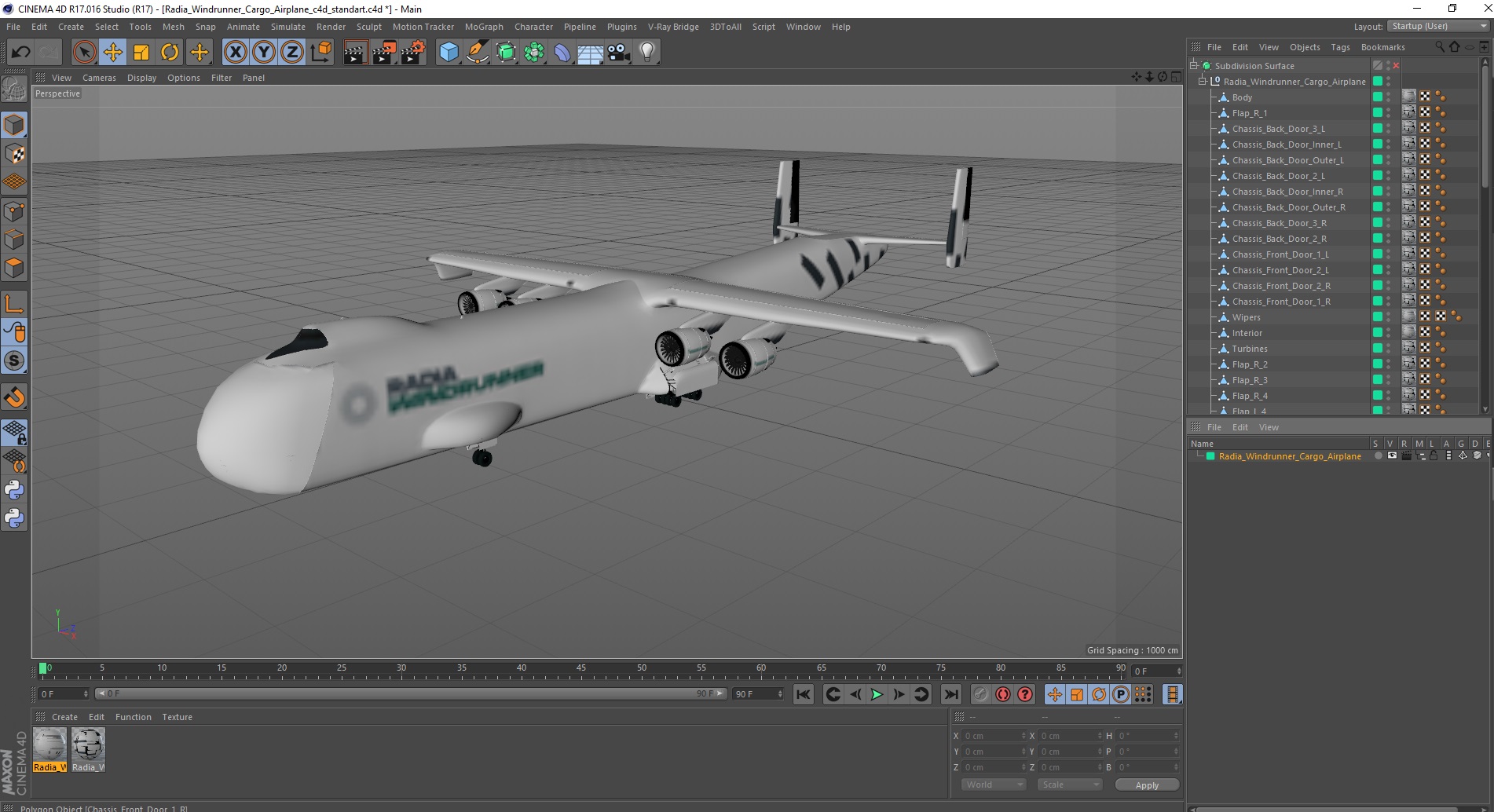
Task: Select the Turbines object
Action: pos(1250,349)
